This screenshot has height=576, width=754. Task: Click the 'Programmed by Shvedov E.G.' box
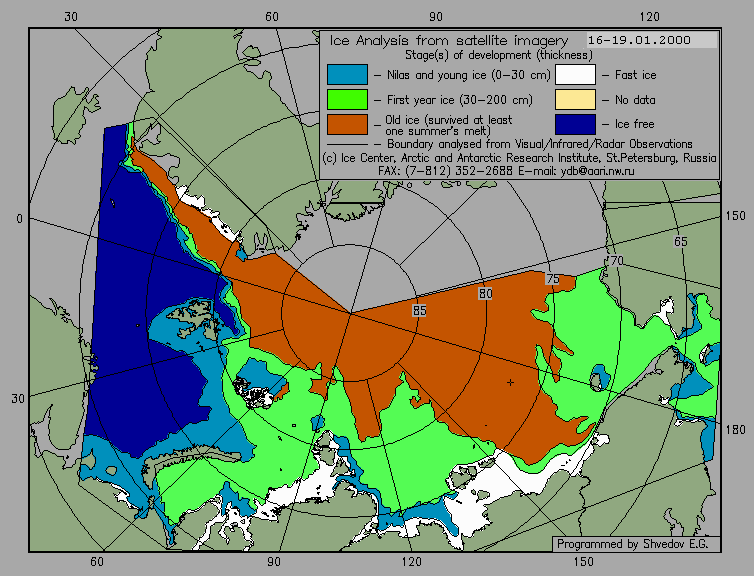(x=636, y=544)
